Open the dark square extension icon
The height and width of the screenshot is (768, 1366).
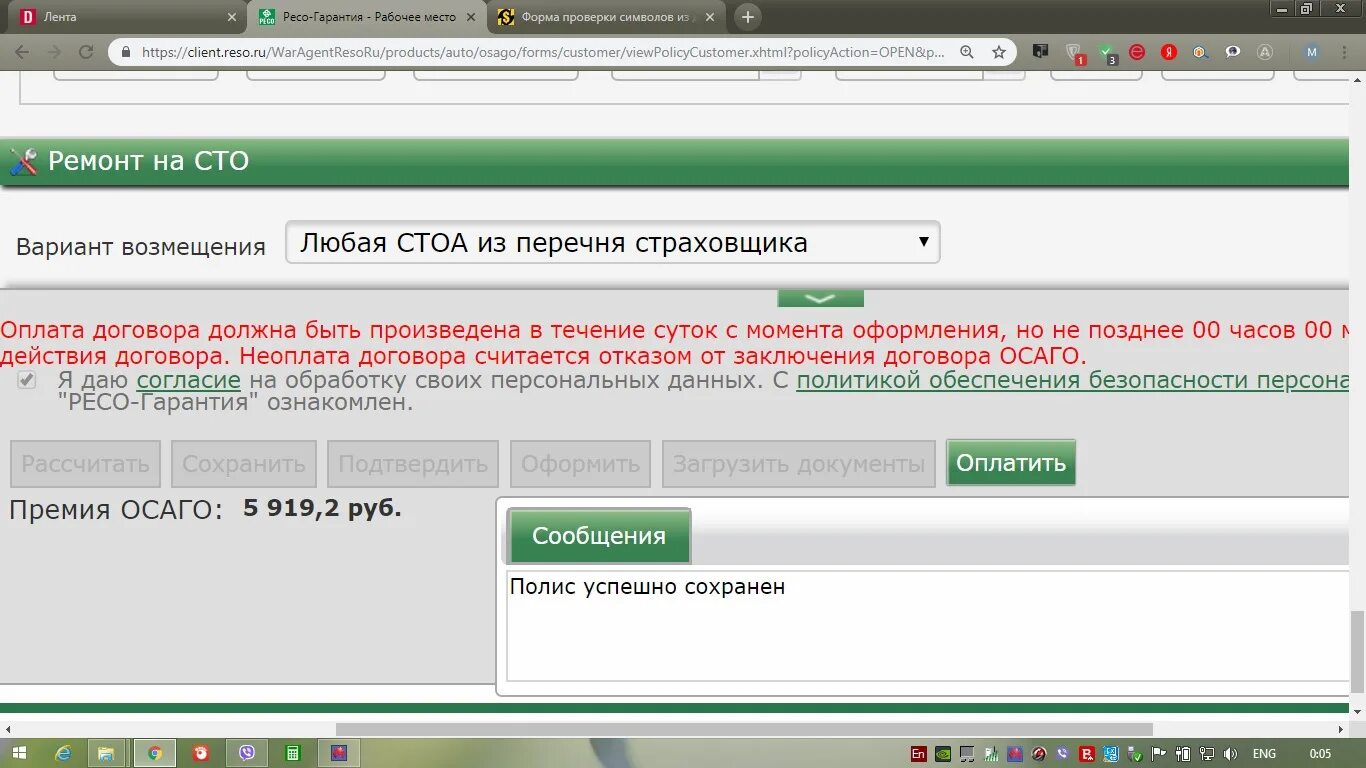[x=1041, y=51]
